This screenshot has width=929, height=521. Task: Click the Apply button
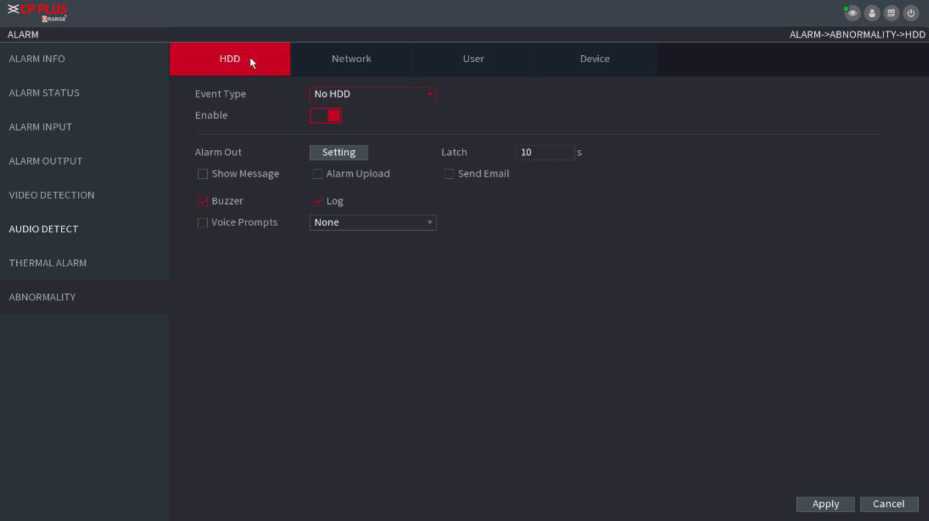825,504
